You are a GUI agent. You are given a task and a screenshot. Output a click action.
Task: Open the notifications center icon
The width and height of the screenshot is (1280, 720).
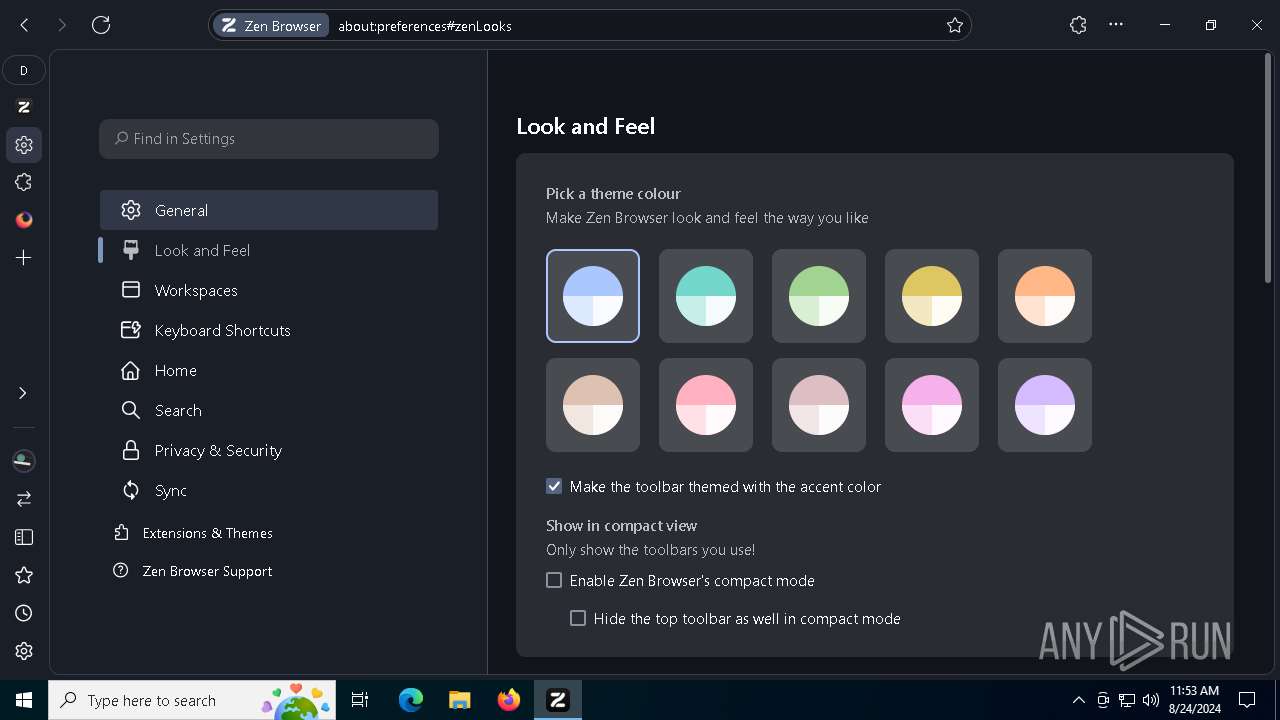[x=1247, y=700]
